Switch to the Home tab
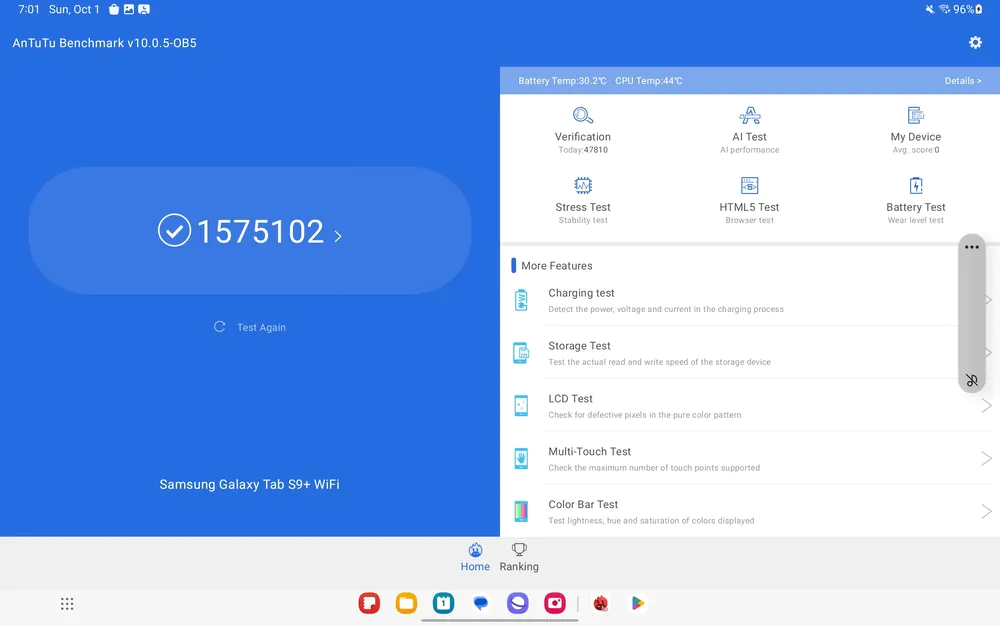1000x626 pixels. click(x=475, y=558)
